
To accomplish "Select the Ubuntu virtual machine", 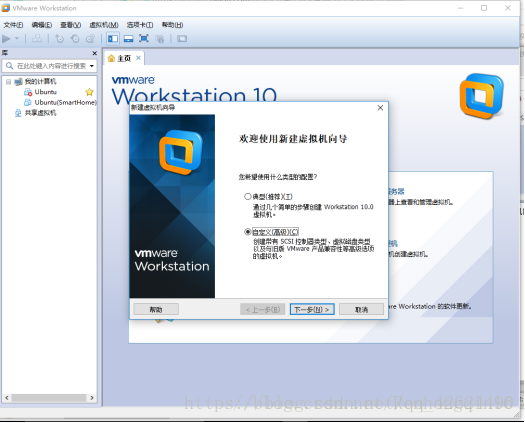I will pyautogui.click(x=46, y=92).
